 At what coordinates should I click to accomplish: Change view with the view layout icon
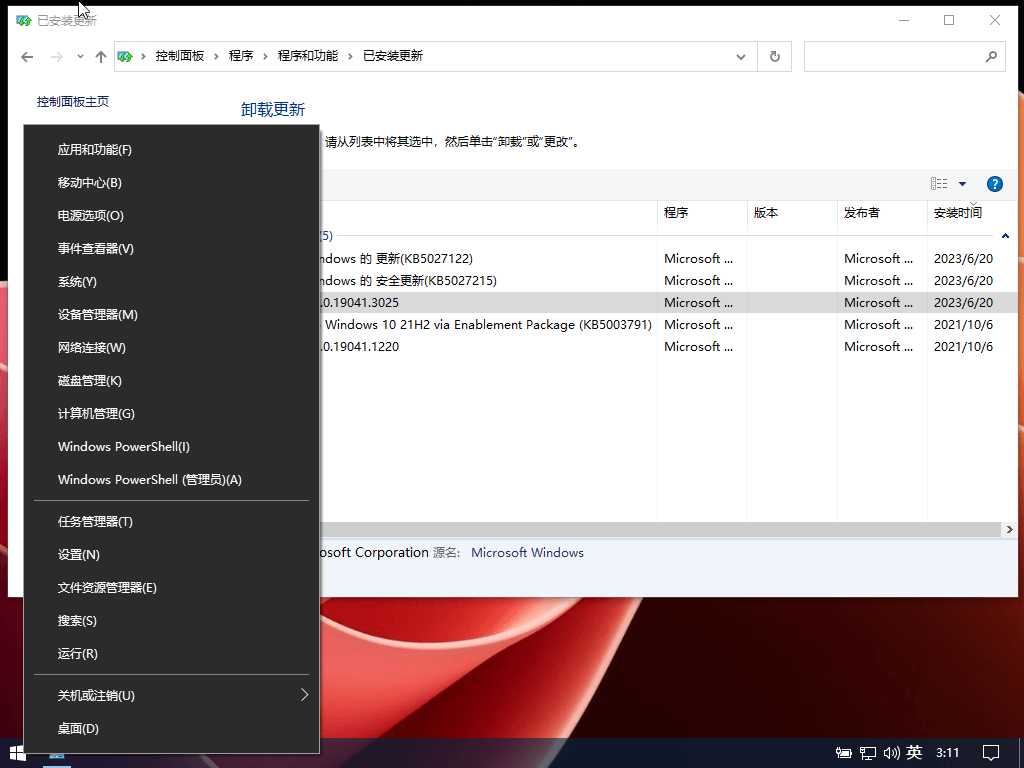pyautogui.click(x=939, y=184)
